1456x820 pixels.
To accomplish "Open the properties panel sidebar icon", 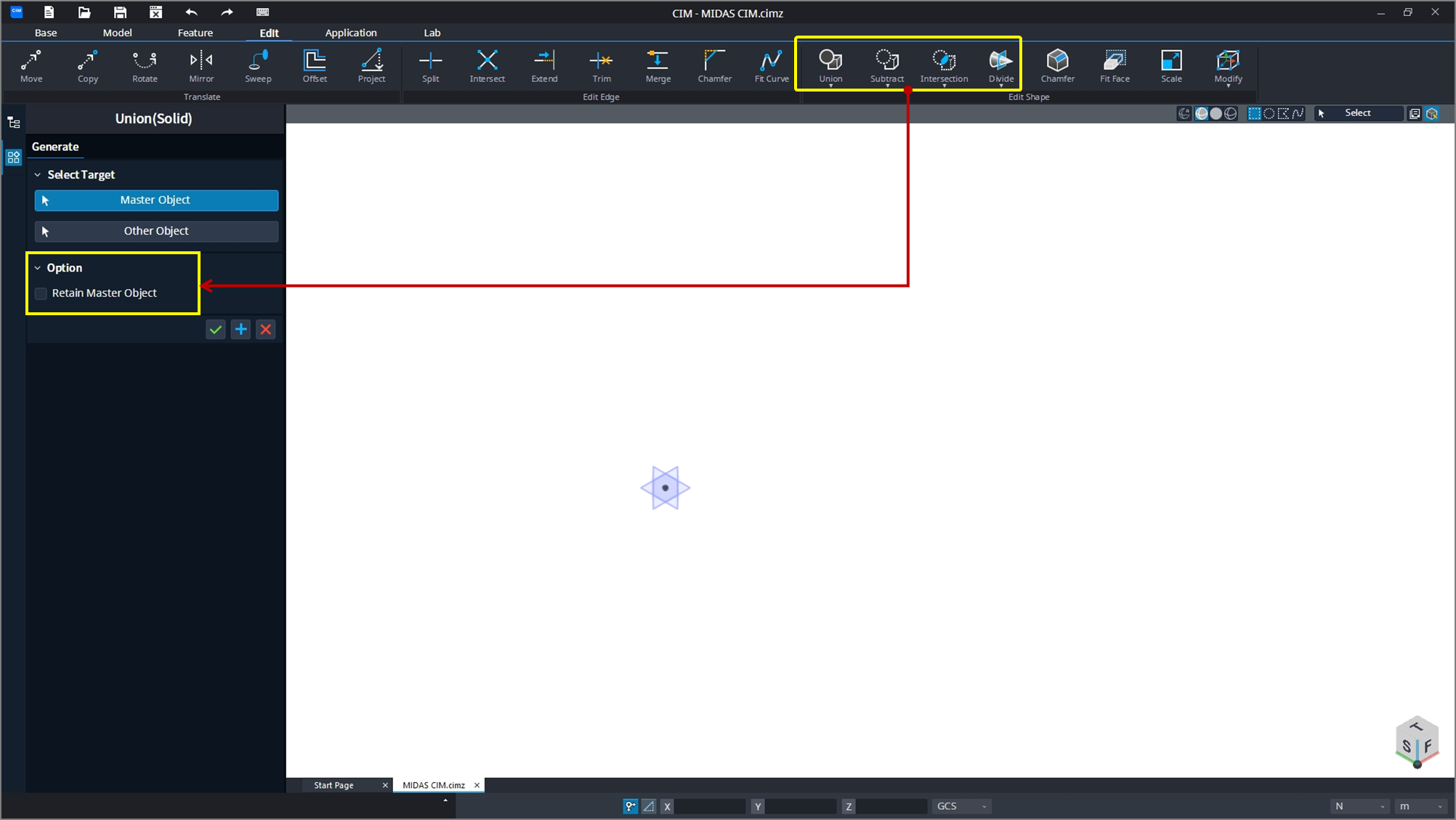I will coord(14,157).
